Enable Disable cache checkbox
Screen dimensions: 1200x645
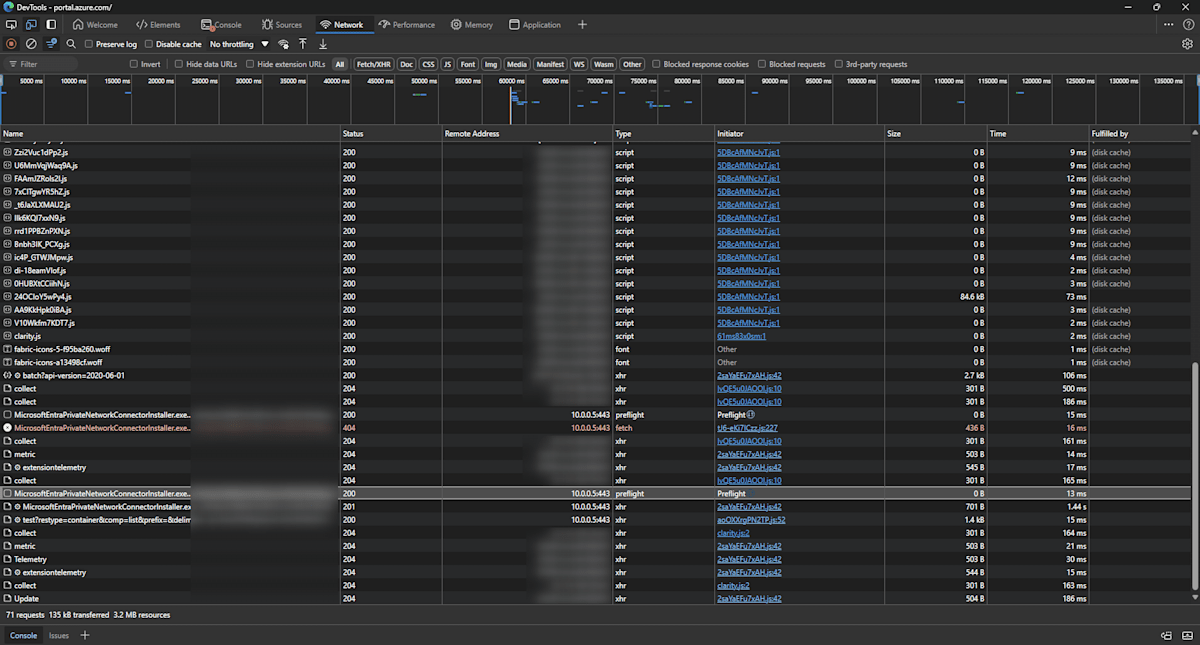pos(149,44)
